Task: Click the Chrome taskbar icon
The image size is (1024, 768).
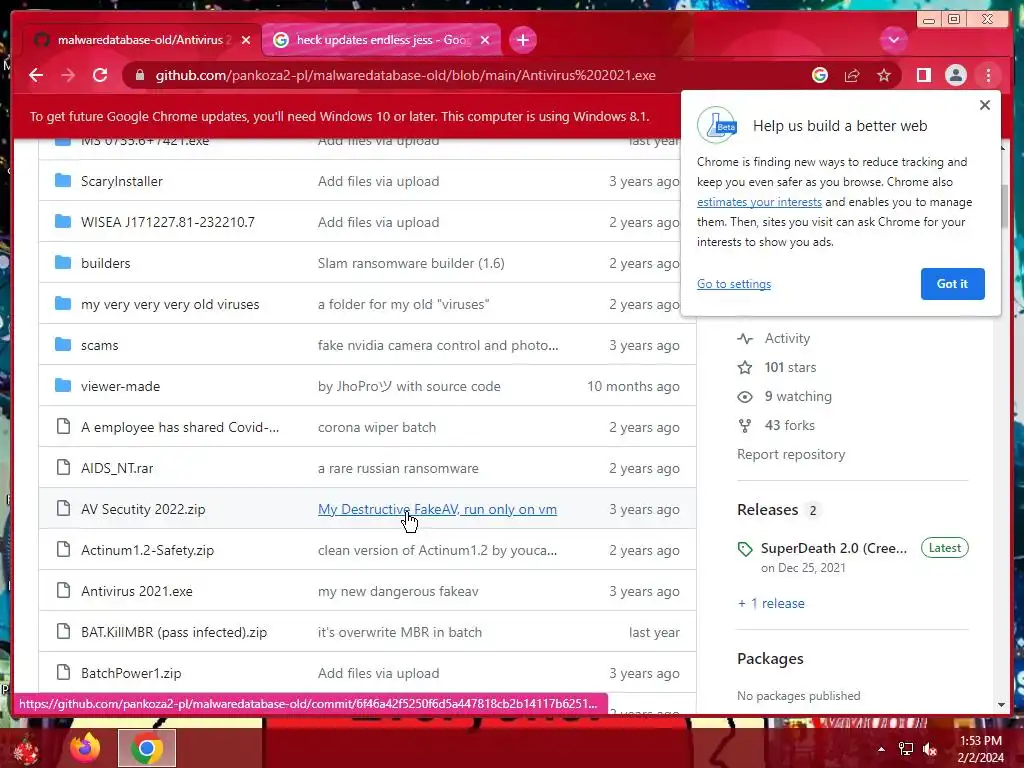Action: [x=147, y=748]
